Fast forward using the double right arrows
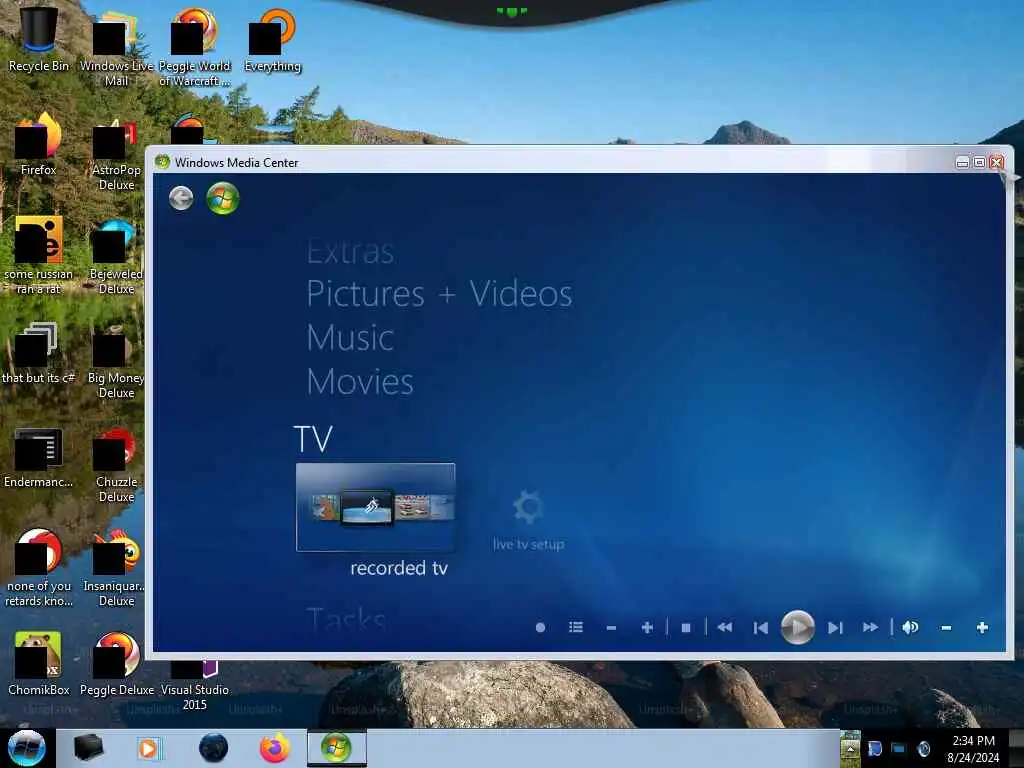This screenshot has height=768, width=1024. [871, 628]
